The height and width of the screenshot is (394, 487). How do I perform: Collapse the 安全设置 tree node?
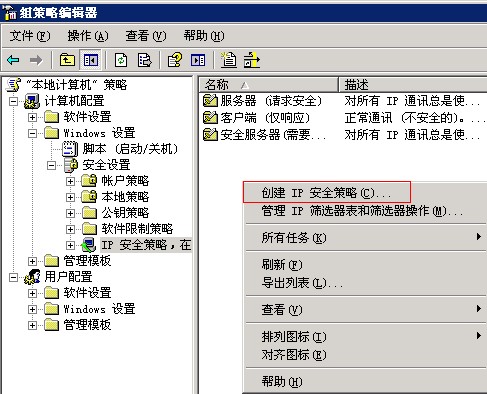pyautogui.click(x=51, y=165)
